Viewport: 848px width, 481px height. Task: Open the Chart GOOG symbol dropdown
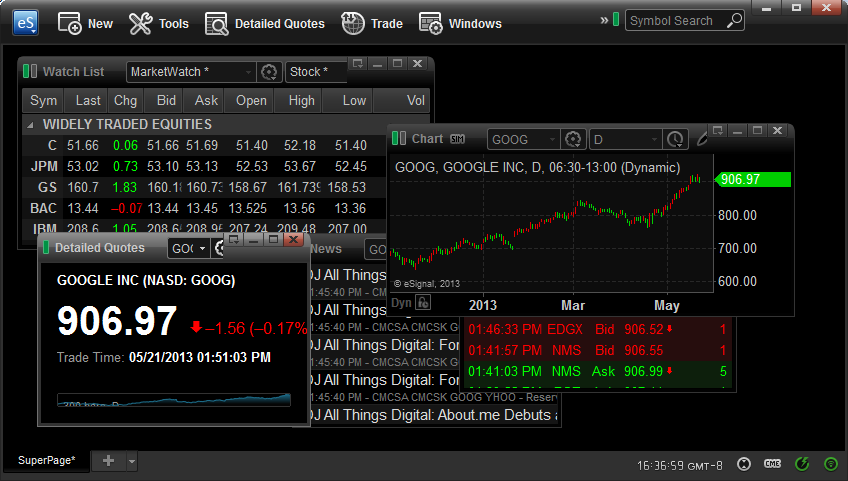tap(523, 140)
